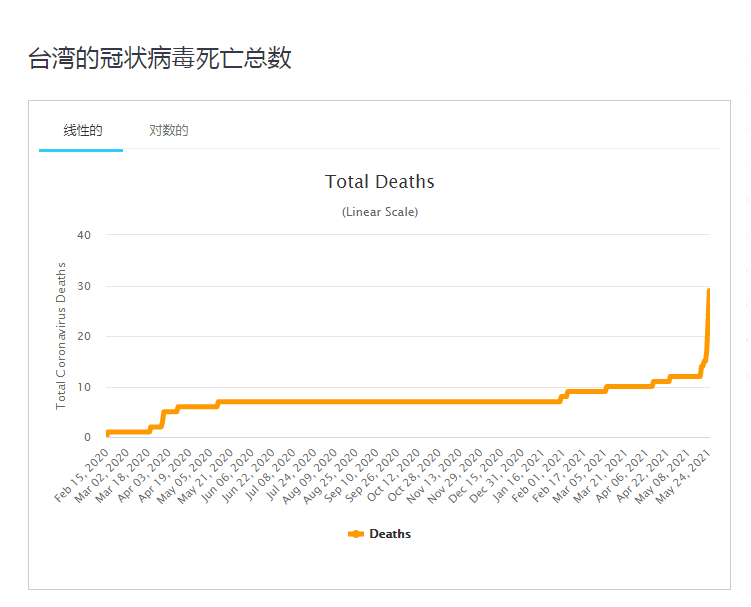Image resolution: width=751 pixels, height=607 pixels.
Task: Click the line's peak point near 29 deaths
Action: (708, 290)
